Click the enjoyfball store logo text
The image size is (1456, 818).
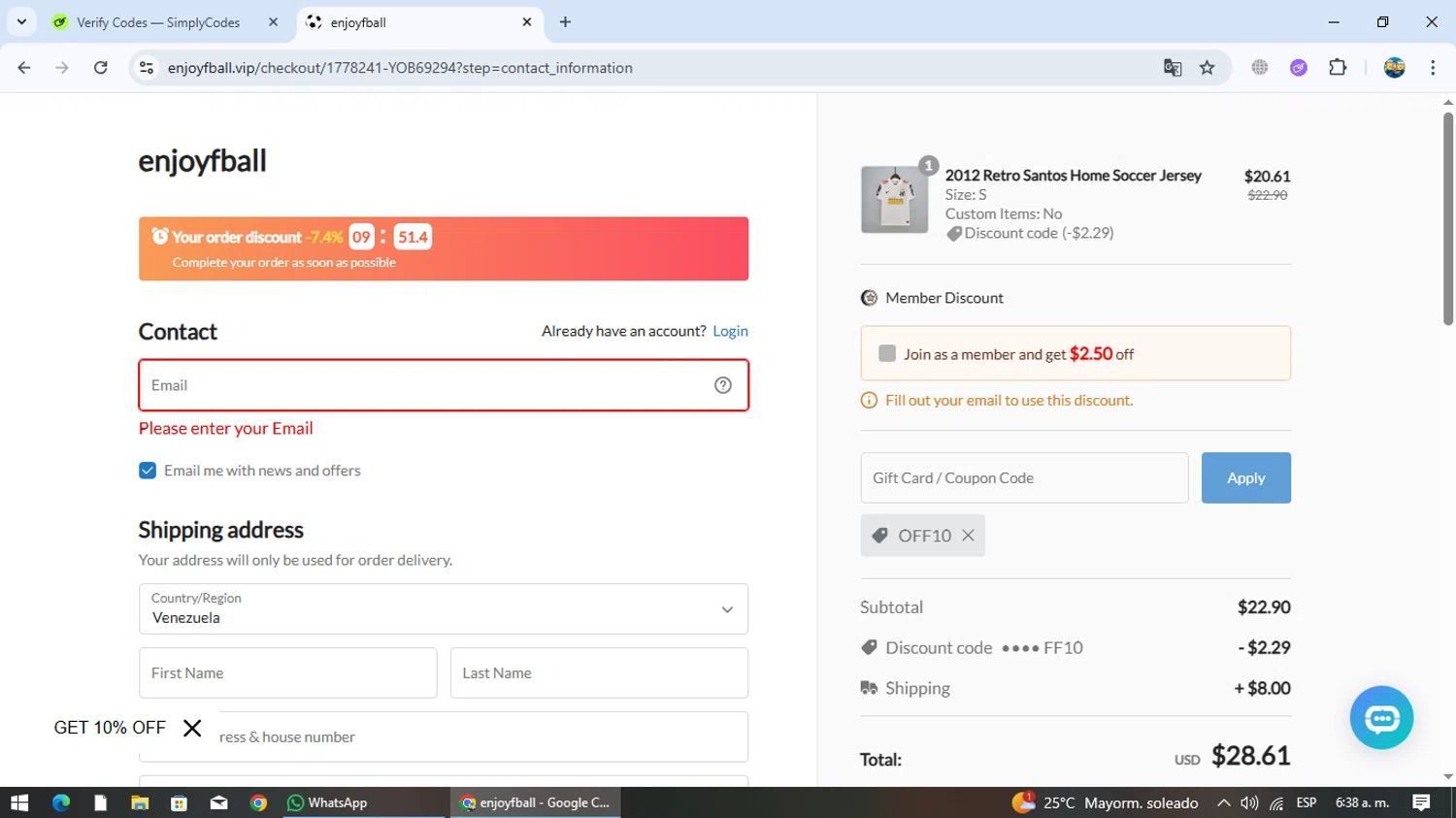point(202,161)
